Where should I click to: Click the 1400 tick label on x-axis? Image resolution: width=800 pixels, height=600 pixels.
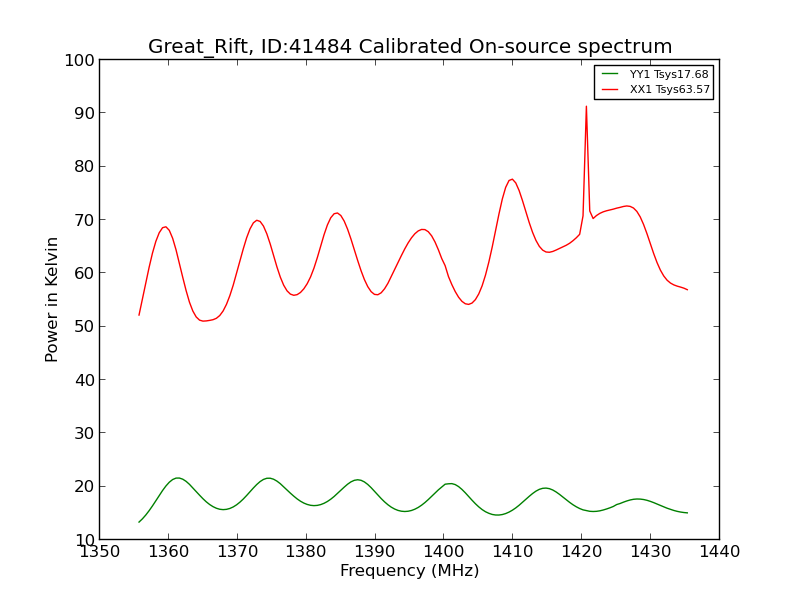(x=444, y=552)
